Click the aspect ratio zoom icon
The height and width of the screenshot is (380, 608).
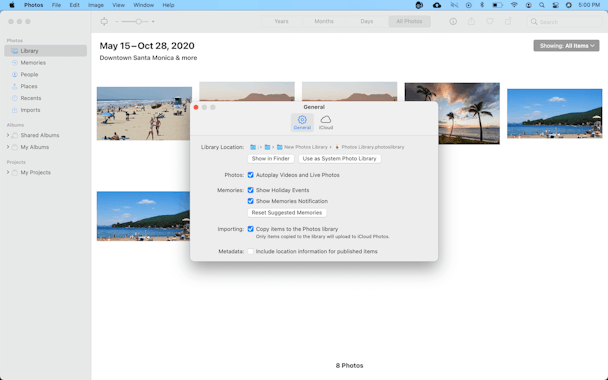[104, 22]
